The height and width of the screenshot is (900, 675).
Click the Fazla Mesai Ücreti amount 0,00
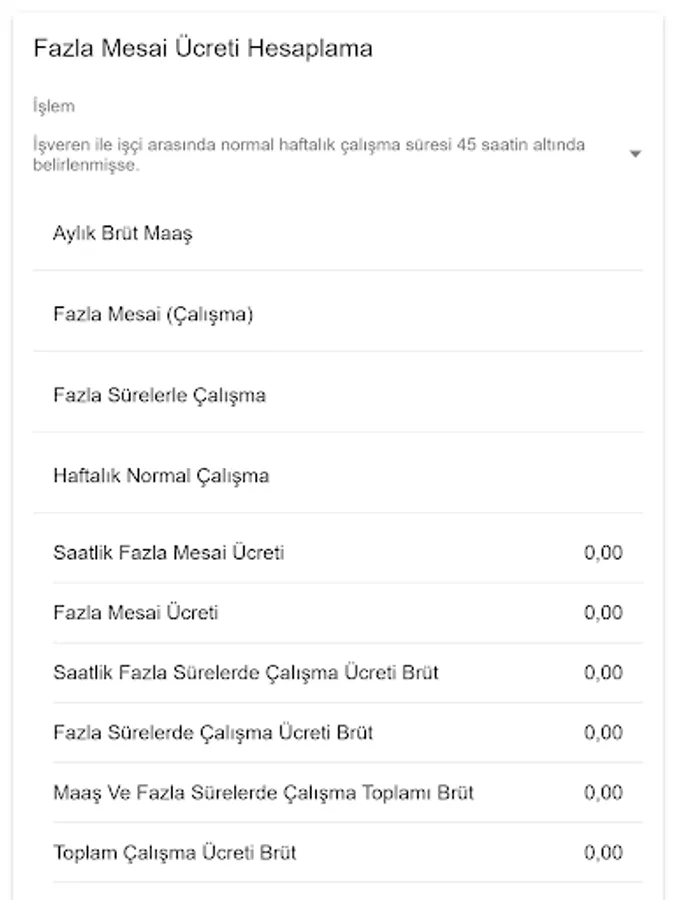pyautogui.click(x=603, y=612)
